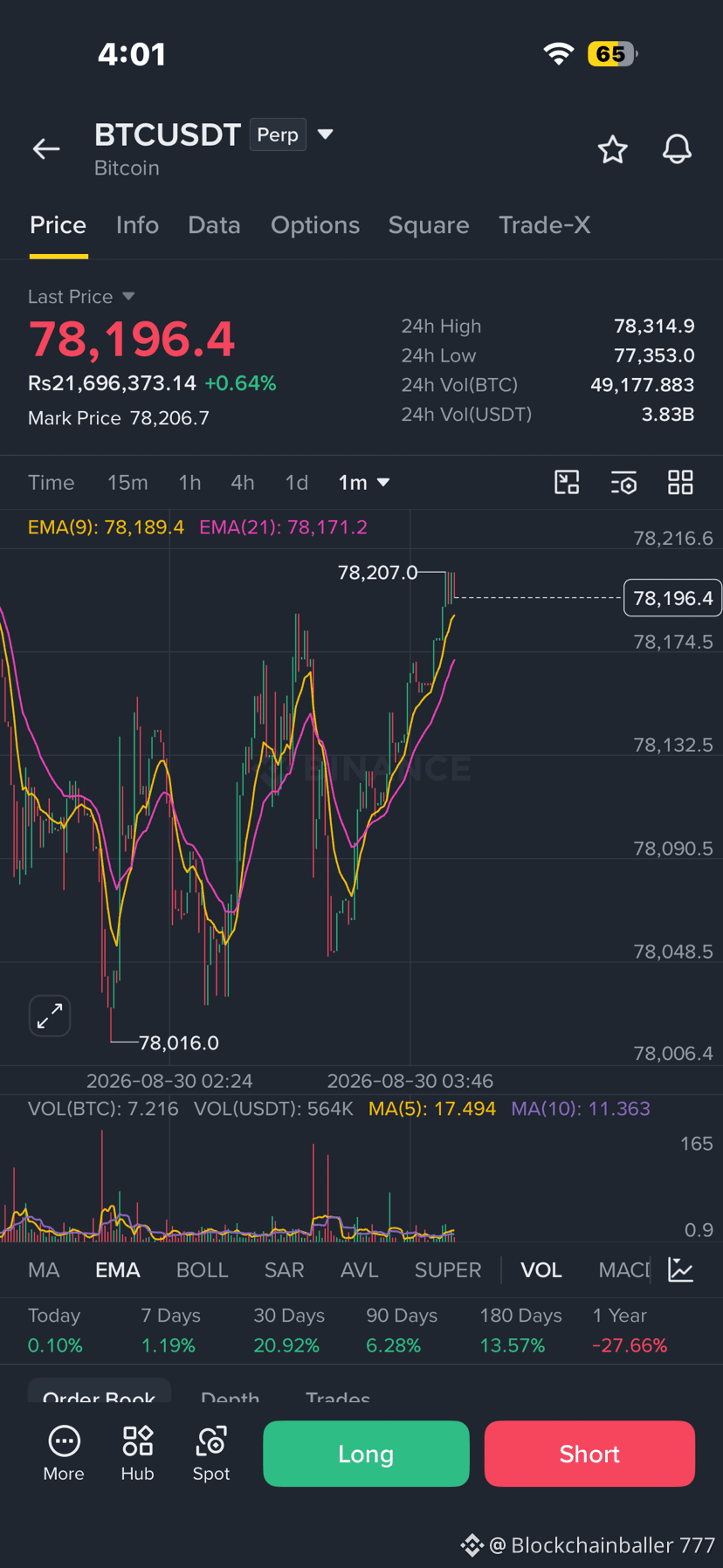This screenshot has width=723, height=1568.
Task: Open the Trades section
Action: [338, 1395]
